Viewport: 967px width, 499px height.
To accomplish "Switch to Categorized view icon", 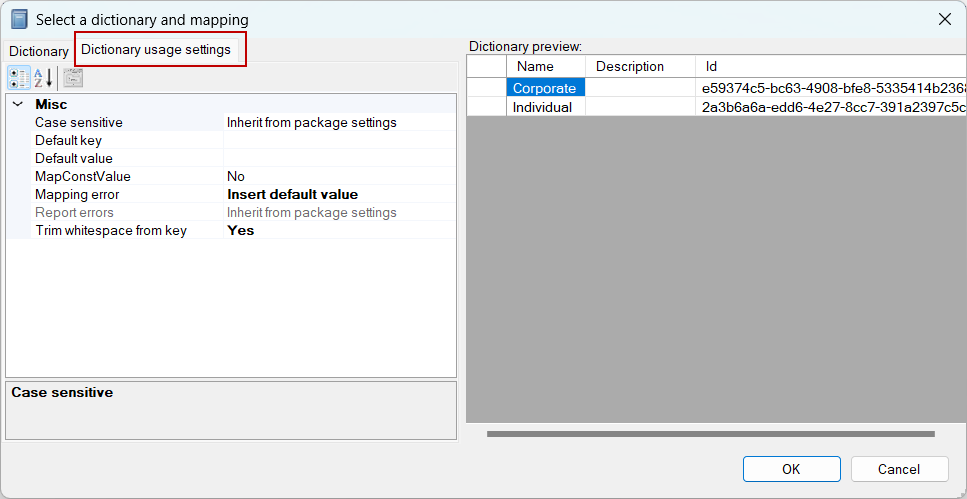I will (x=19, y=78).
